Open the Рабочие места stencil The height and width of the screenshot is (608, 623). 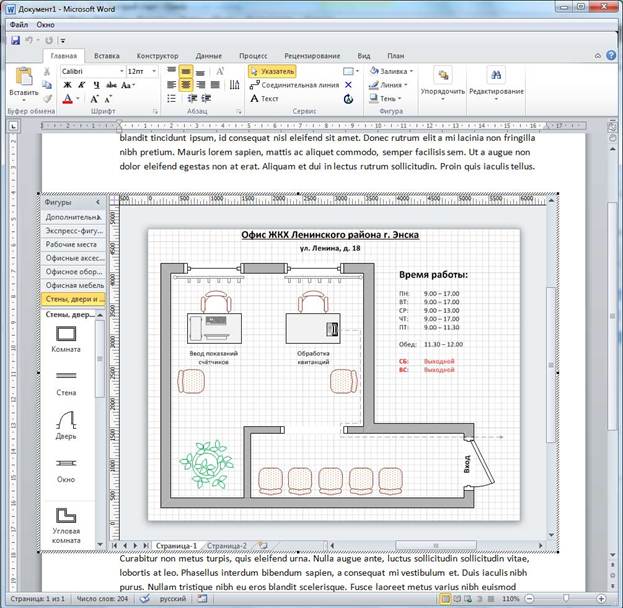coord(74,244)
